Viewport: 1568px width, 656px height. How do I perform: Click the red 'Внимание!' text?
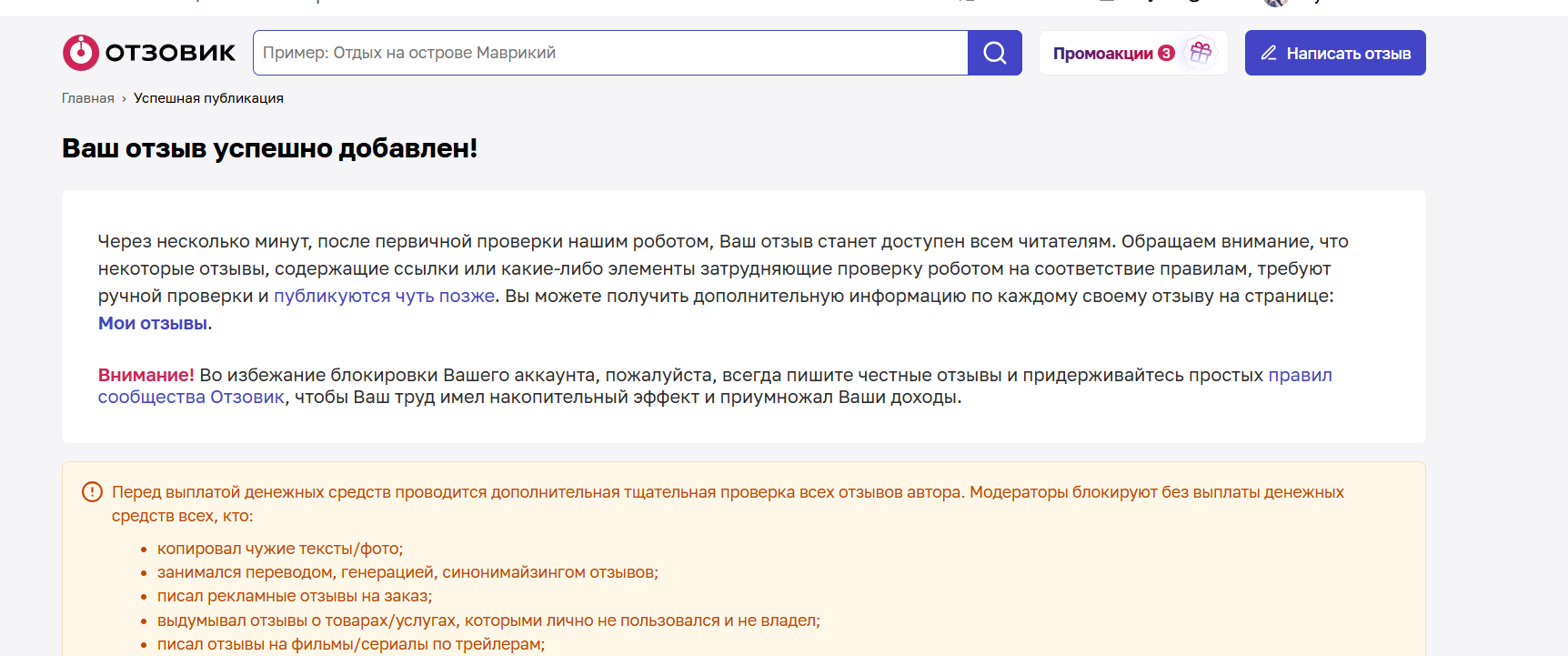tap(146, 375)
